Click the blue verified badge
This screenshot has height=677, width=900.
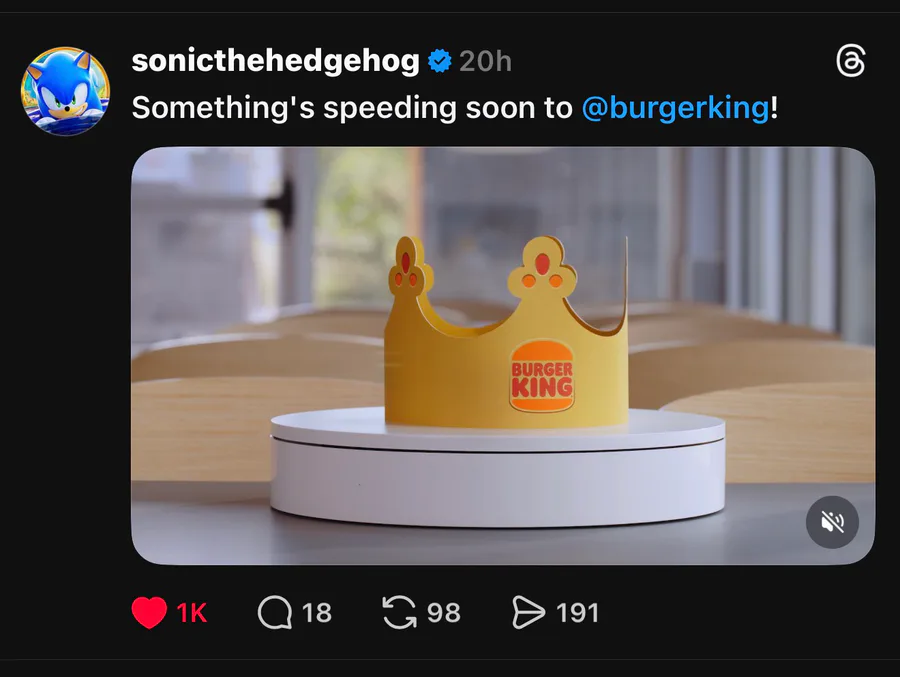coord(439,62)
